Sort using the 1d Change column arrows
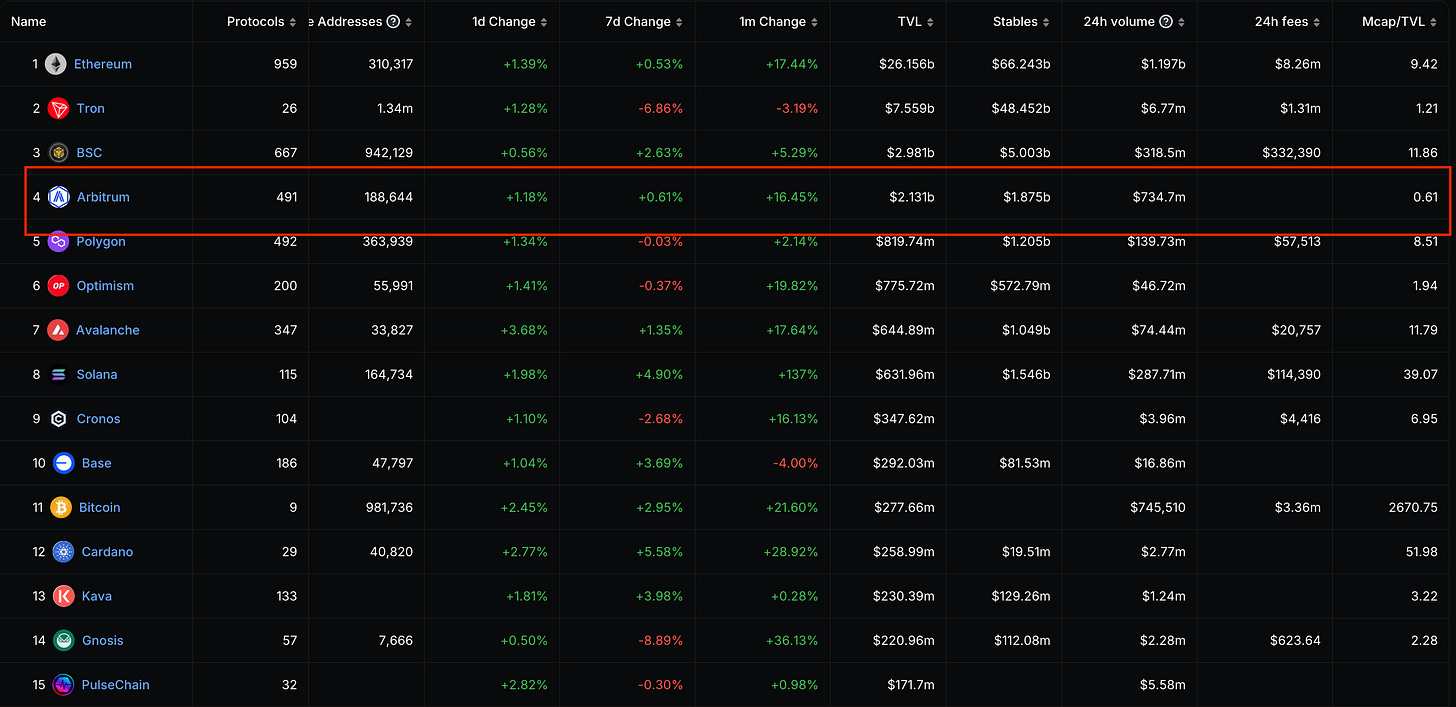Viewport: 1456px width, 707px height. click(x=544, y=22)
